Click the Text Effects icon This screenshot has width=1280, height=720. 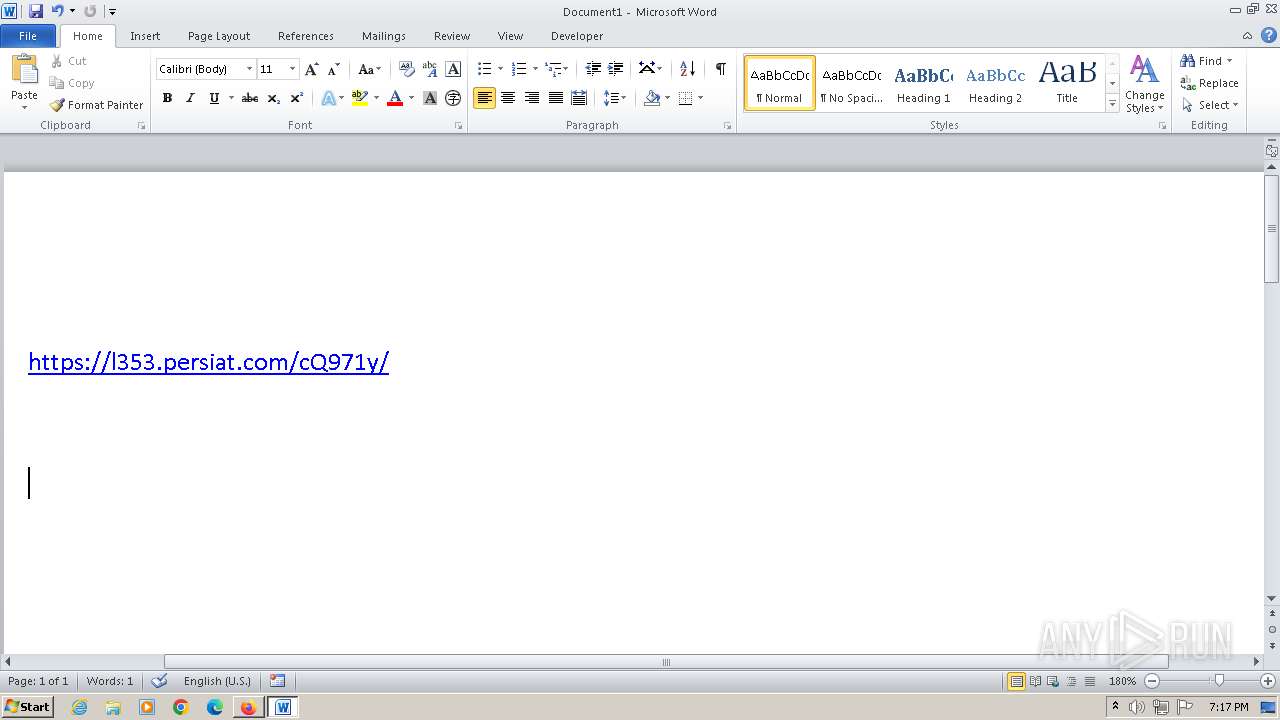[x=328, y=98]
